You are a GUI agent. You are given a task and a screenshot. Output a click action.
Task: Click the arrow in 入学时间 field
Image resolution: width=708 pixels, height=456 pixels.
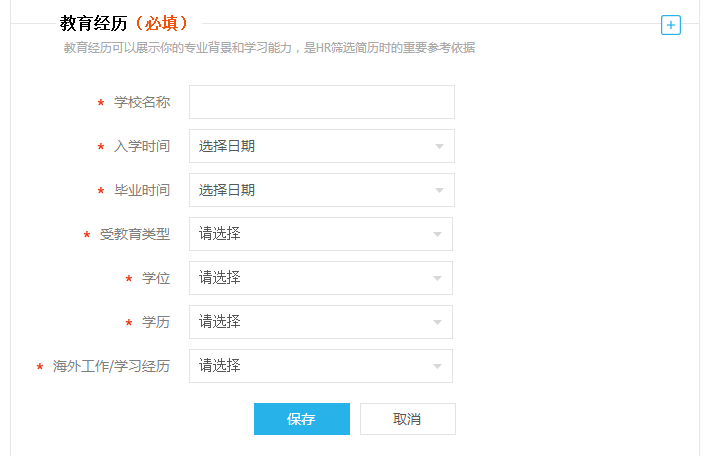tap(439, 146)
